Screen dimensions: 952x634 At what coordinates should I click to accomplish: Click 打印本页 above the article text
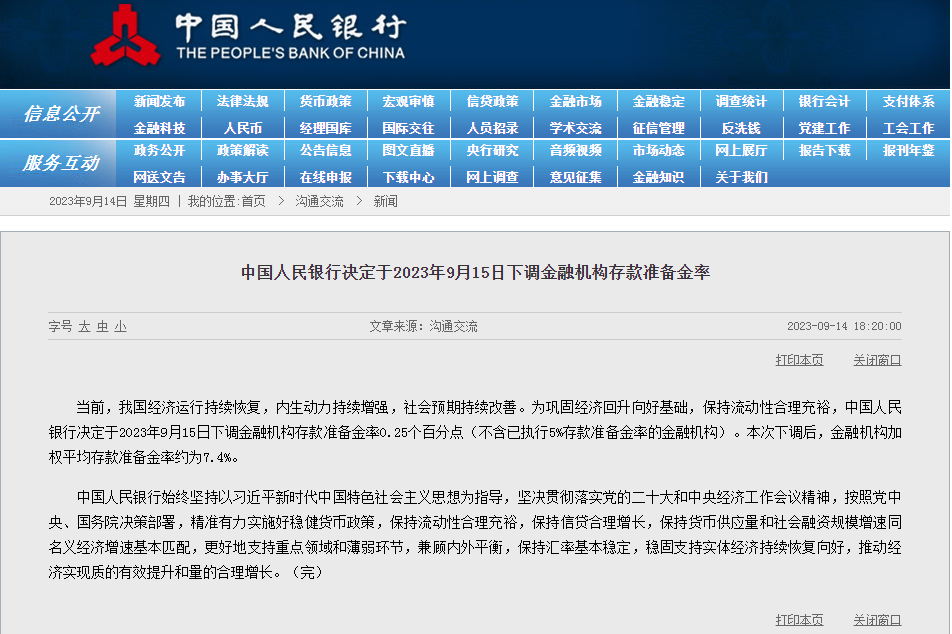pos(799,360)
